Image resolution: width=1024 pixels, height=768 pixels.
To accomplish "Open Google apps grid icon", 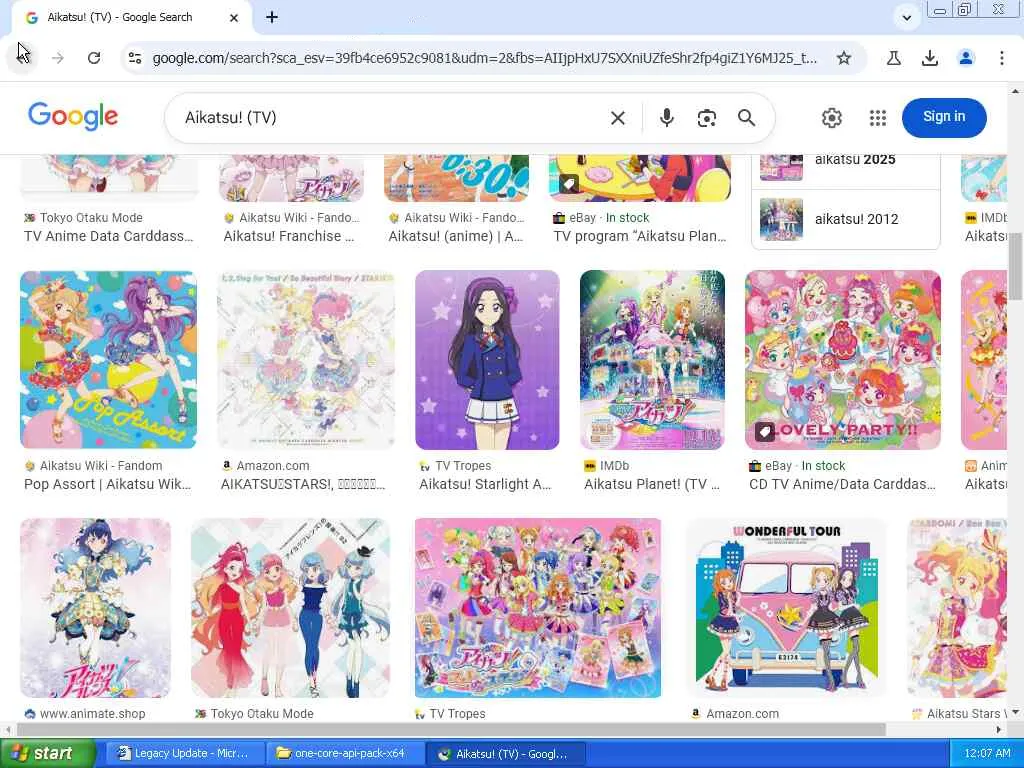I will (x=878, y=118).
